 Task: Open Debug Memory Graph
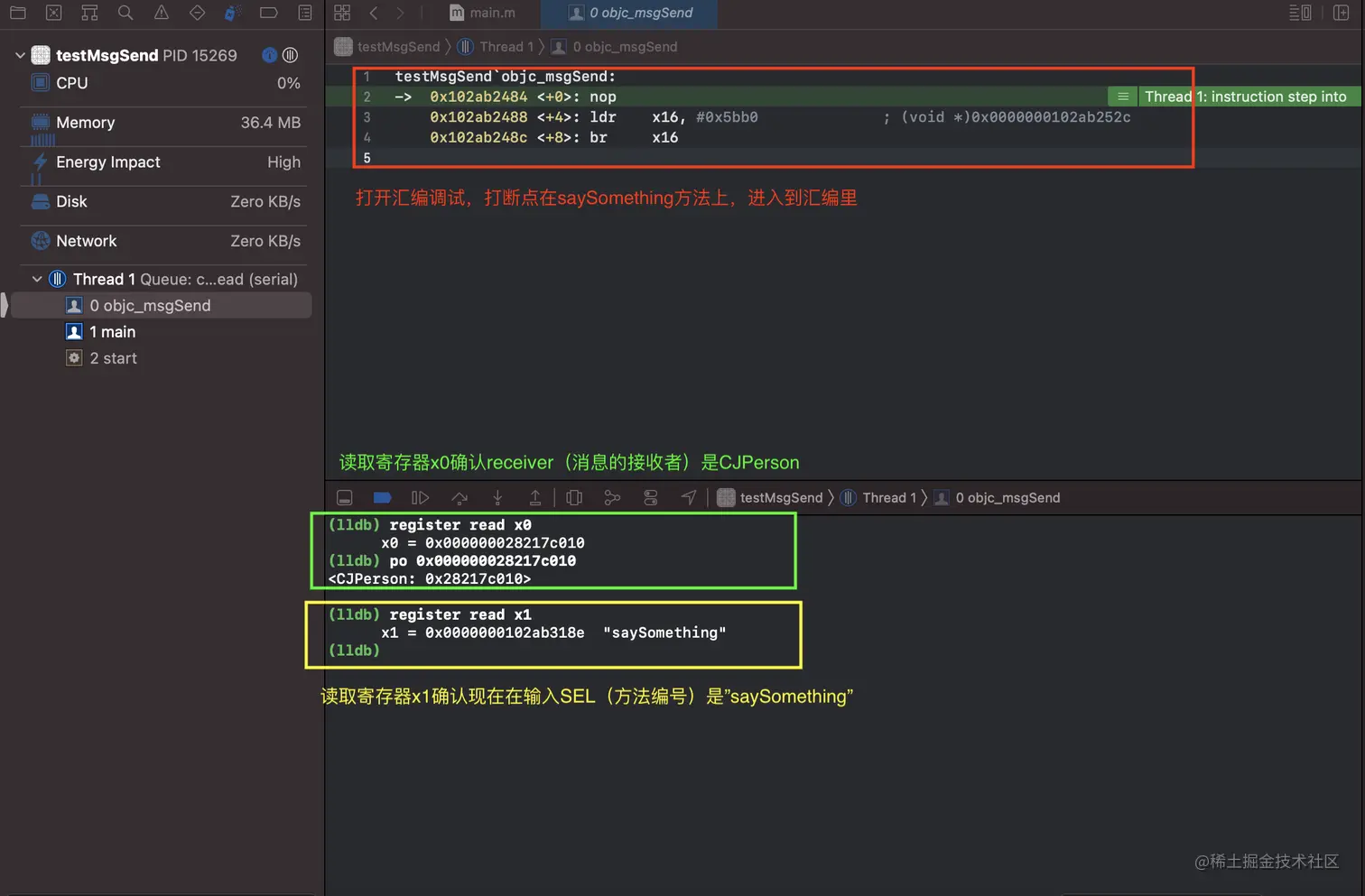point(612,498)
